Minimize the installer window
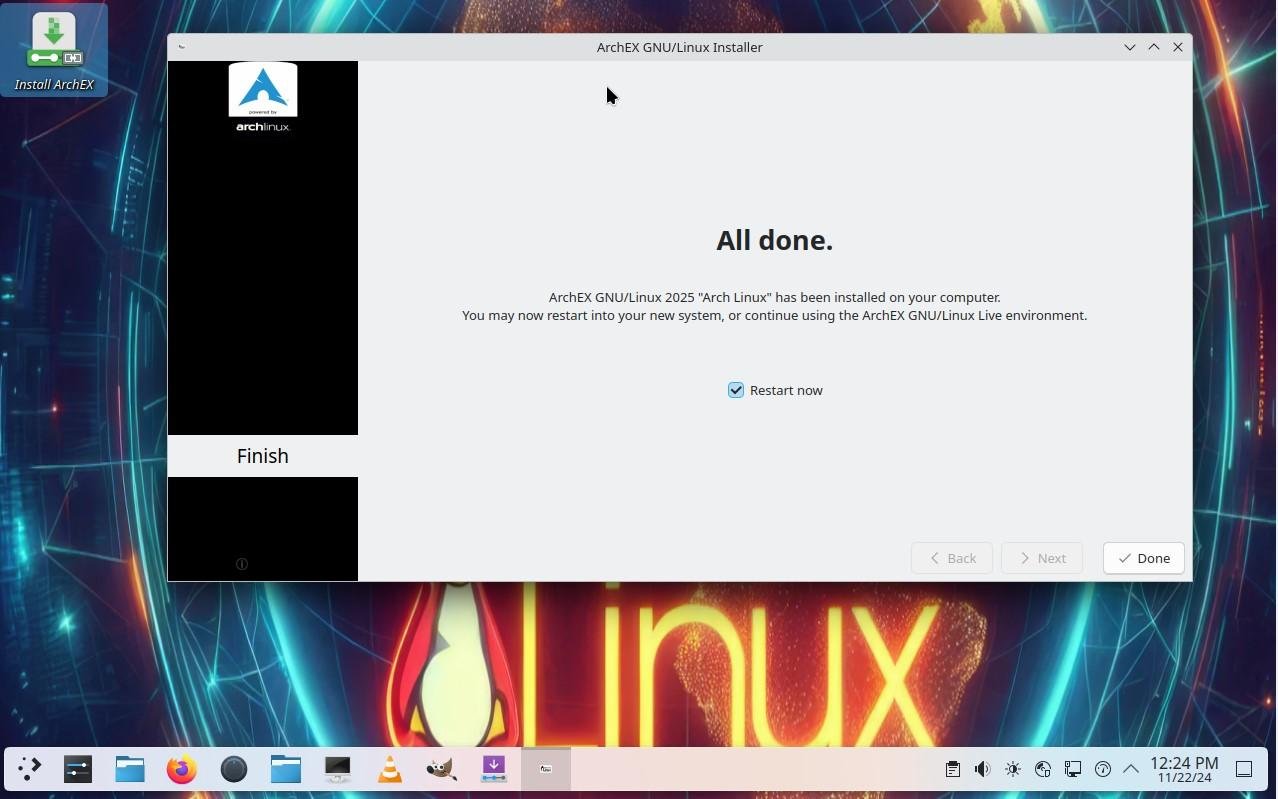 tap(1129, 47)
